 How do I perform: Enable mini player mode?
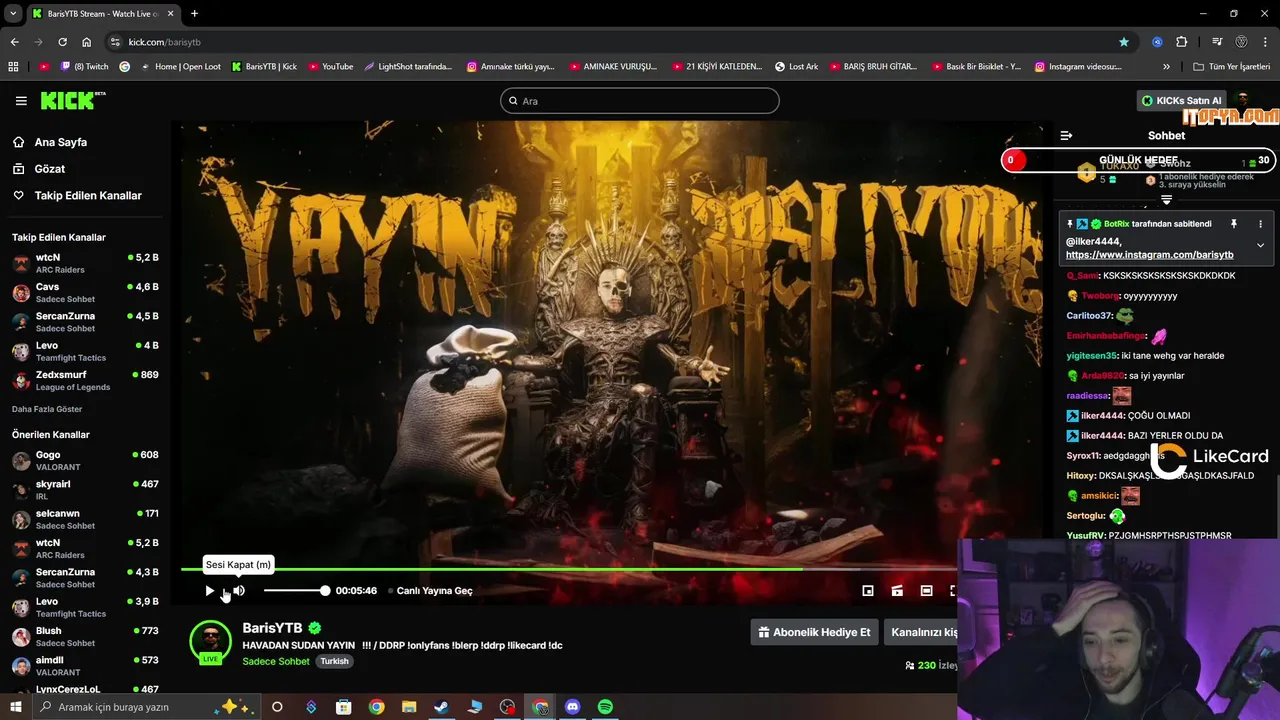click(868, 591)
